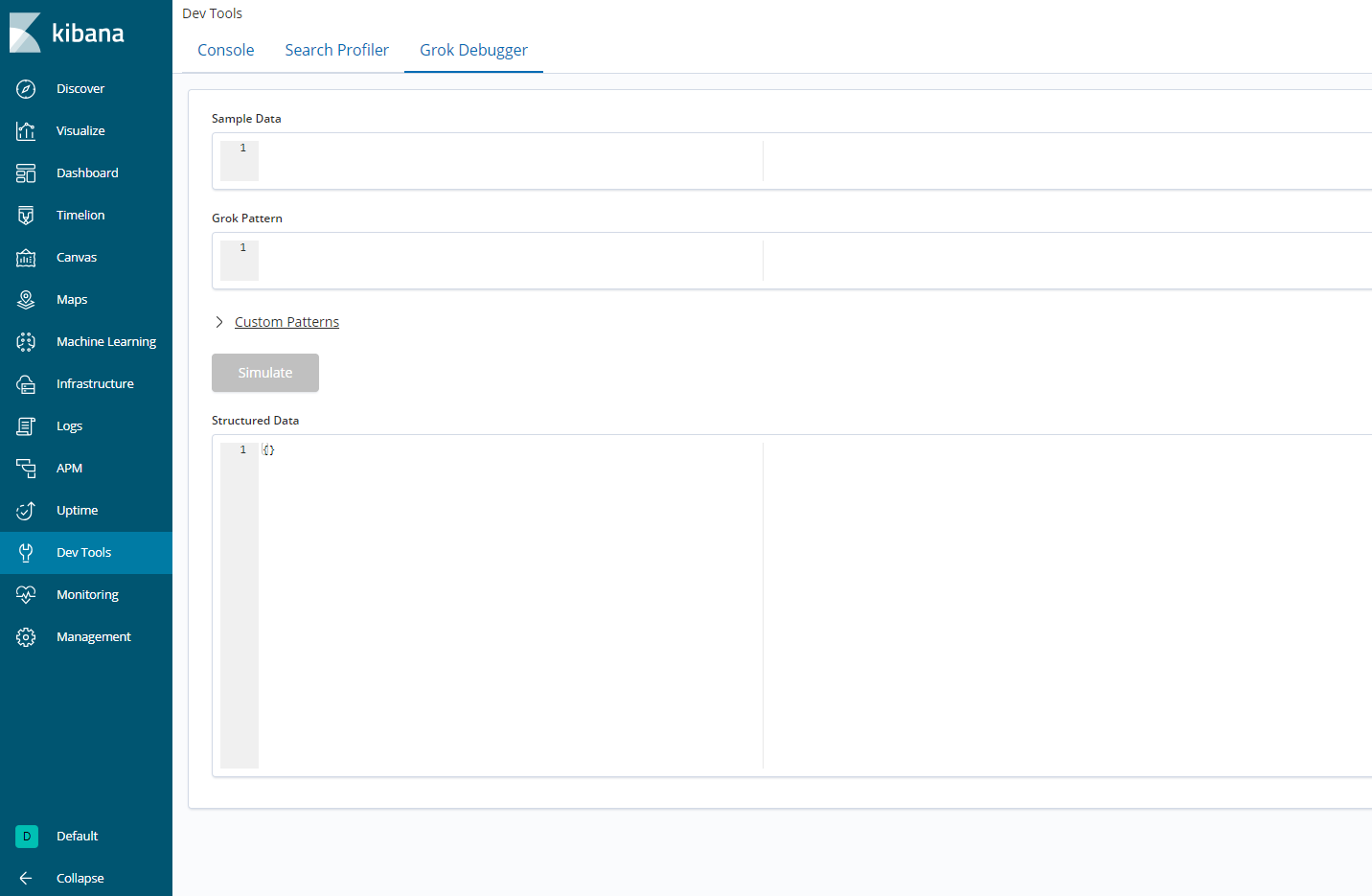Open the Machine Learning label
The width and height of the screenshot is (1372, 896).
(106, 342)
